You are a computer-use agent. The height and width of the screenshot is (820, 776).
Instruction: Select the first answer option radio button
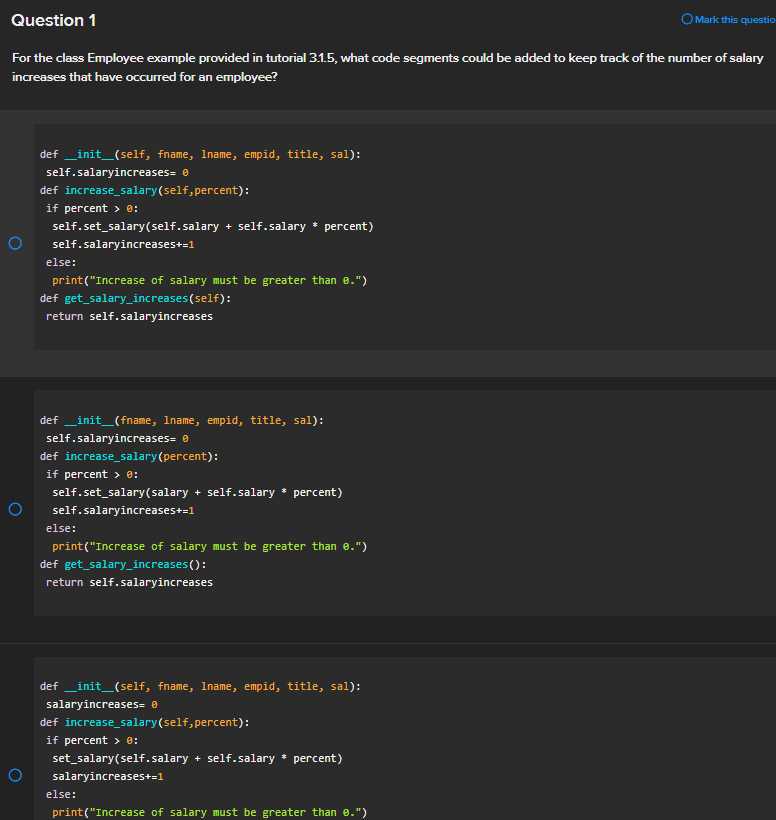pos(15,242)
